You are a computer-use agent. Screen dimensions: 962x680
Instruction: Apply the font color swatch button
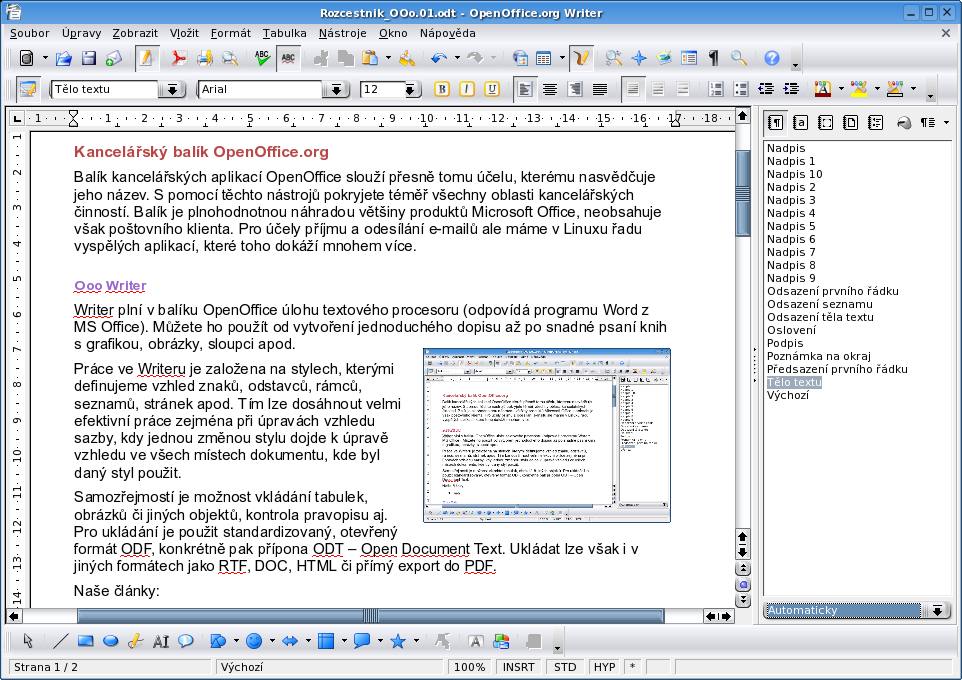(823, 90)
